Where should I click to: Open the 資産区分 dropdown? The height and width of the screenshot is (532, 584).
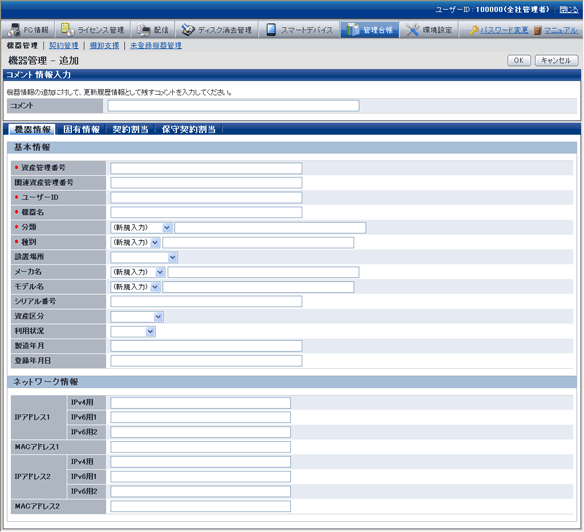[137, 317]
